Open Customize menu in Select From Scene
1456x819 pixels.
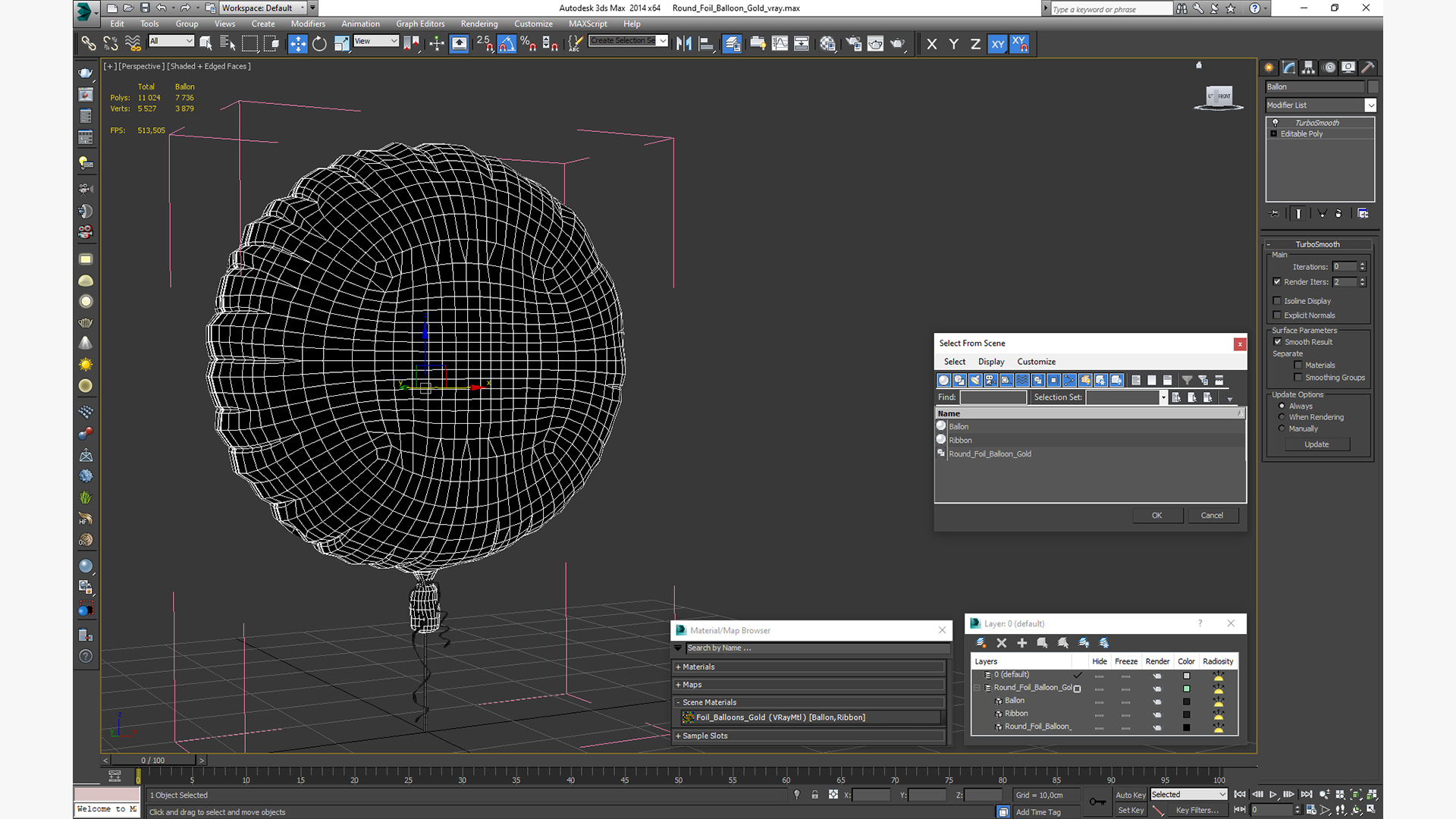1037,362
